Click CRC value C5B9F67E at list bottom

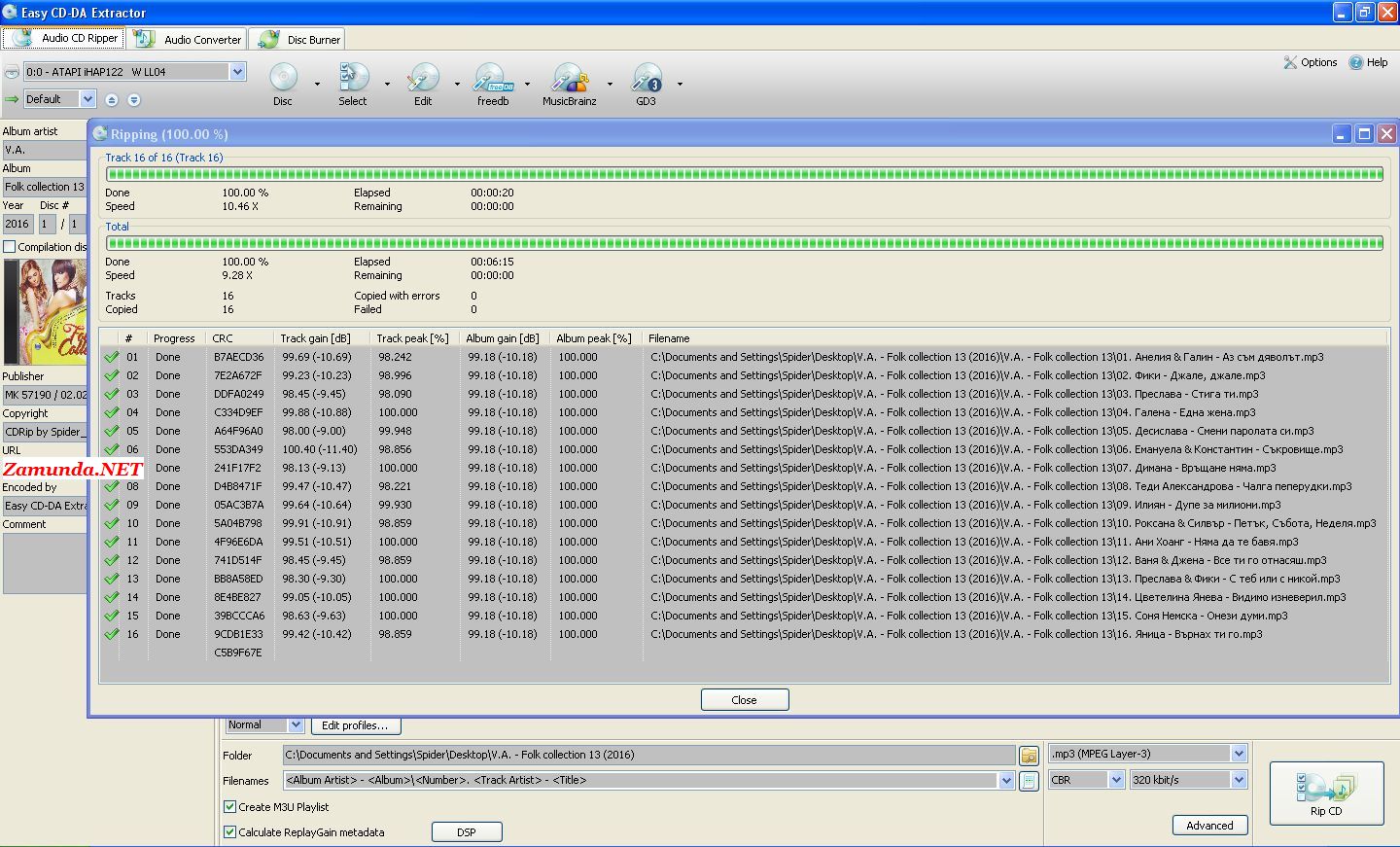(238, 653)
